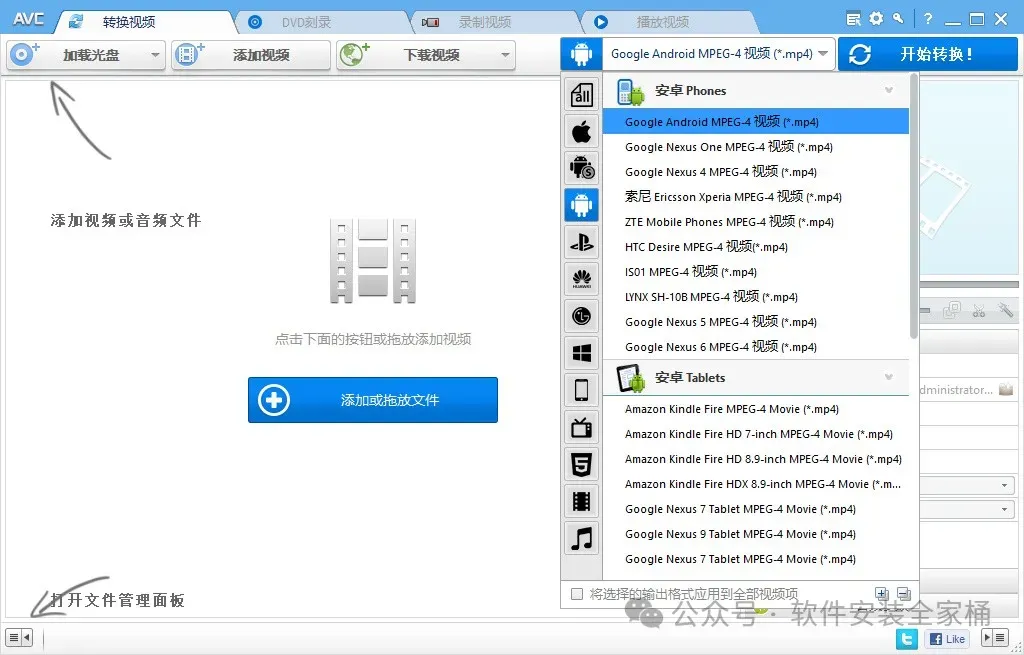Open the TV output category icon

(x=581, y=427)
